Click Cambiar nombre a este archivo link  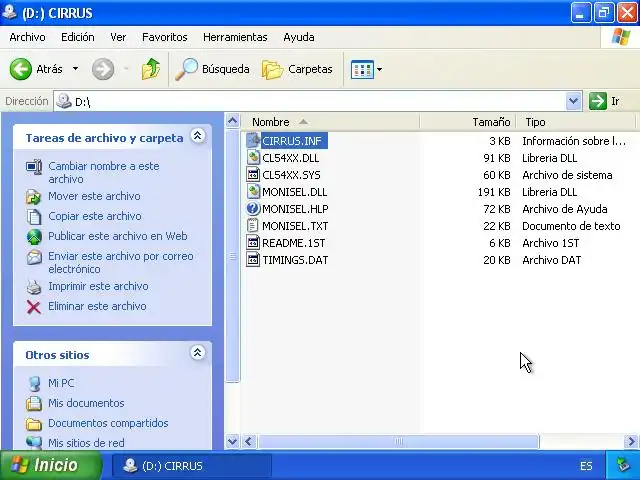pyautogui.click(x=104, y=172)
